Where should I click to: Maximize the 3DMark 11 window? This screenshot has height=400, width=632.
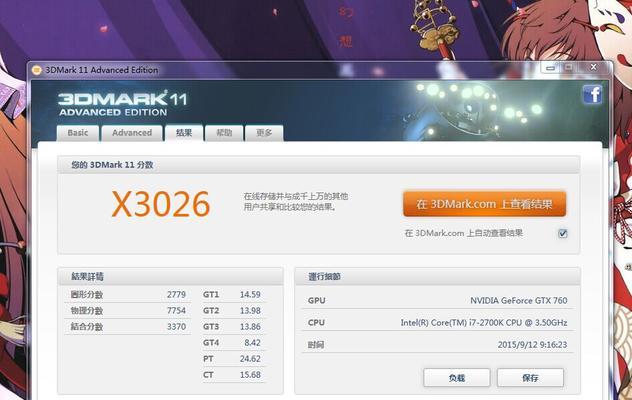click(569, 67)
